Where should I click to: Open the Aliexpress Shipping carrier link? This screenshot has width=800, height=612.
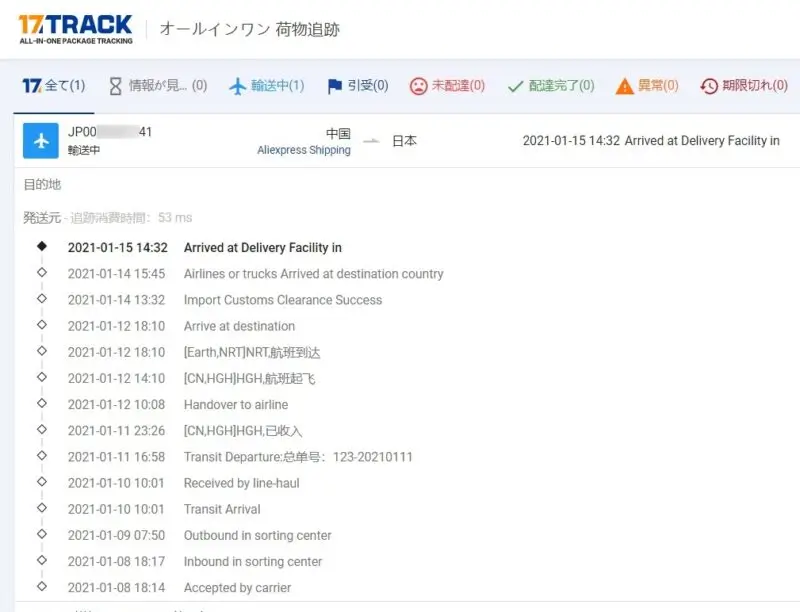pos(304,150)
